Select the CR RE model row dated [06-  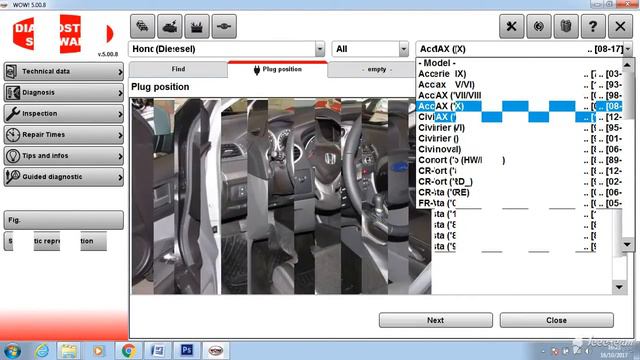pyautogui.click(x=519, y=192)
